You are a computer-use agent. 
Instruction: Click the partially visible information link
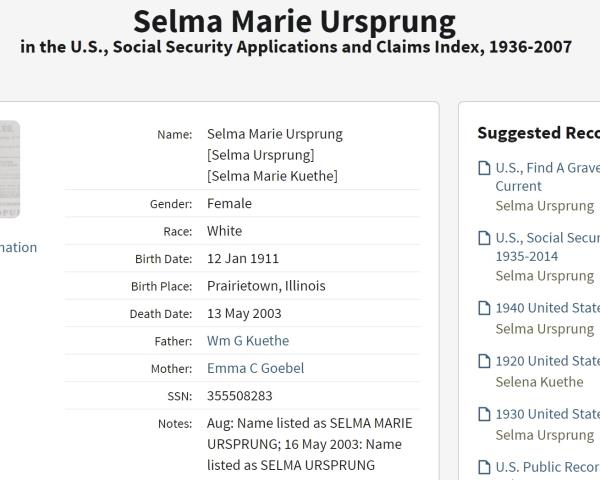tap(18, 248)
